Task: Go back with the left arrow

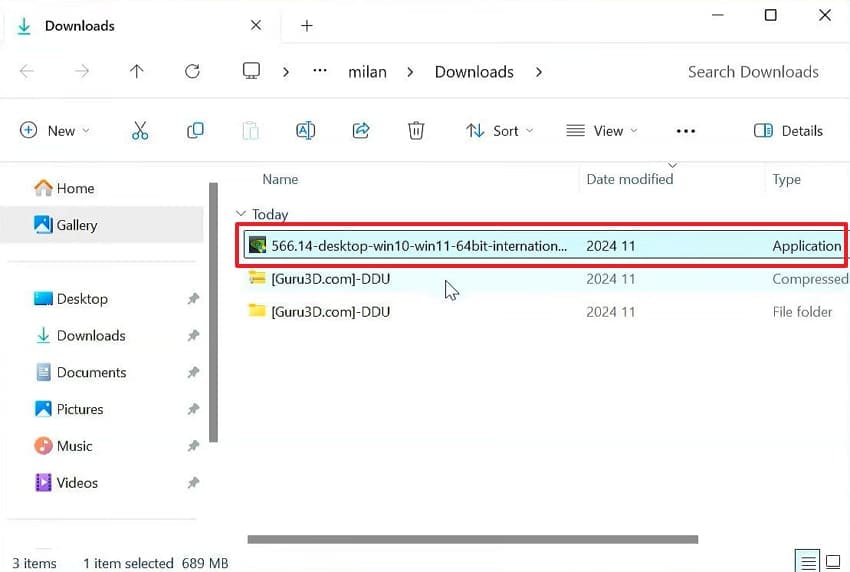Action: point(27,71)
